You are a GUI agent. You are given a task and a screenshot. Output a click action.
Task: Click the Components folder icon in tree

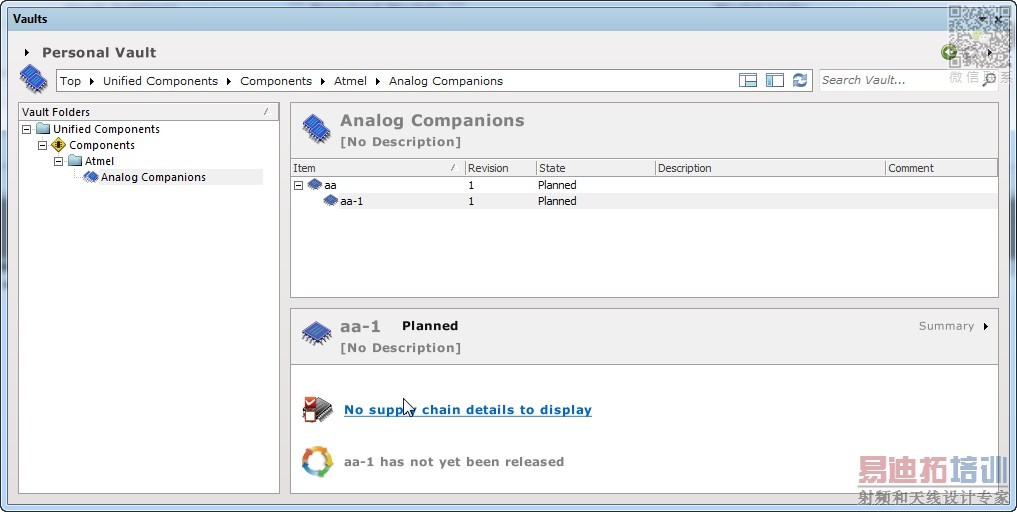(x=58, y=145)
